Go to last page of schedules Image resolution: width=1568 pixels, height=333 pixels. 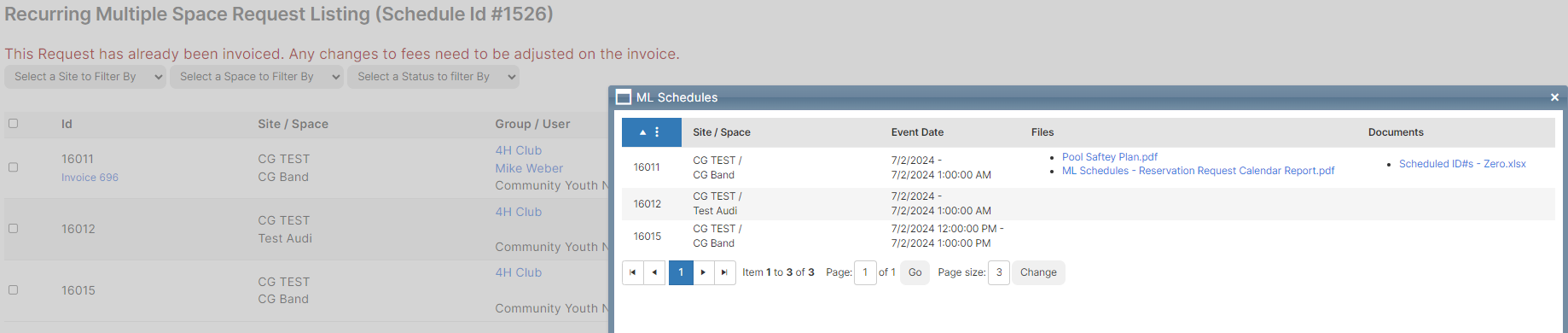coord(724,272)
